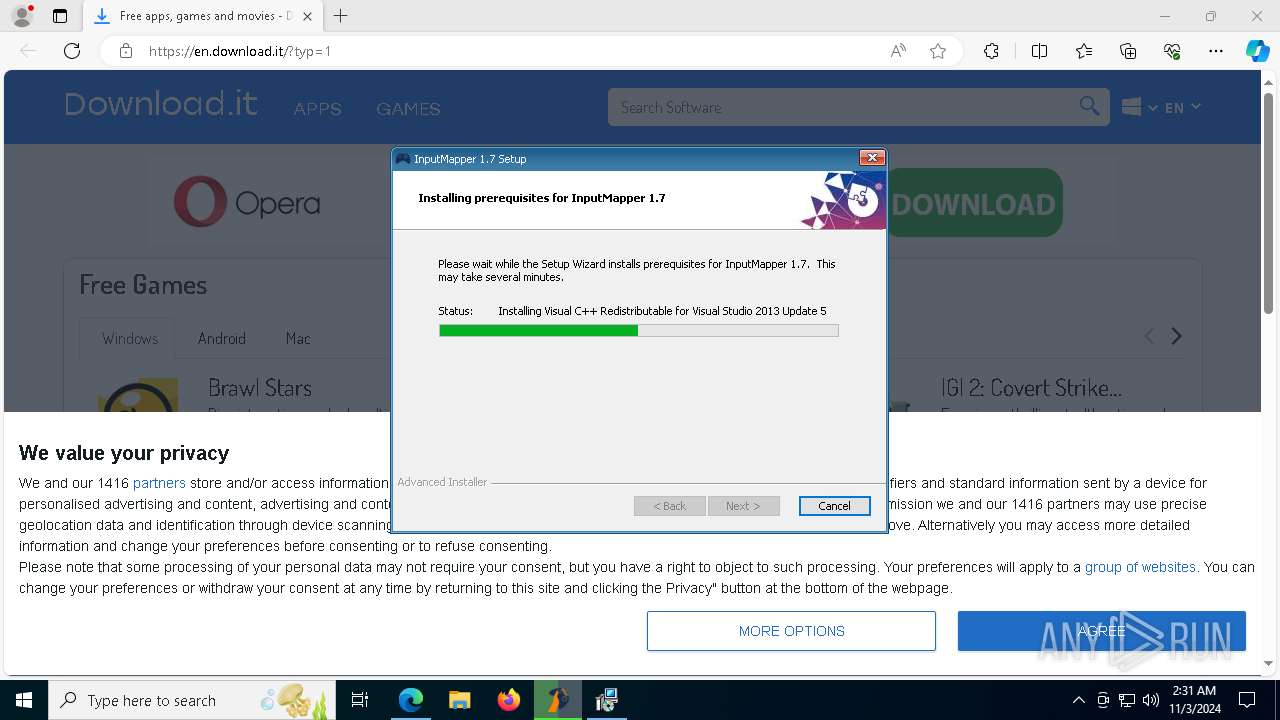
Task: Open the Windows Start menu
Action: click(24, 700)
